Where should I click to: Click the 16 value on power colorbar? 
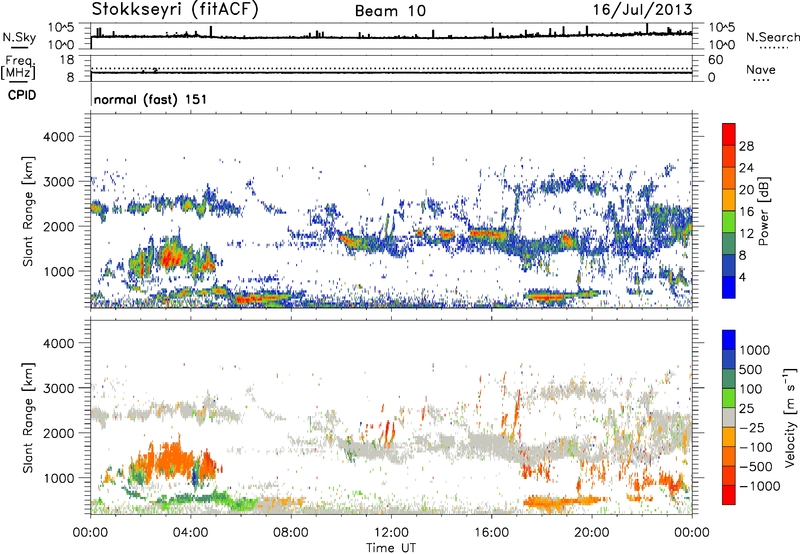(x=746, y=212)
